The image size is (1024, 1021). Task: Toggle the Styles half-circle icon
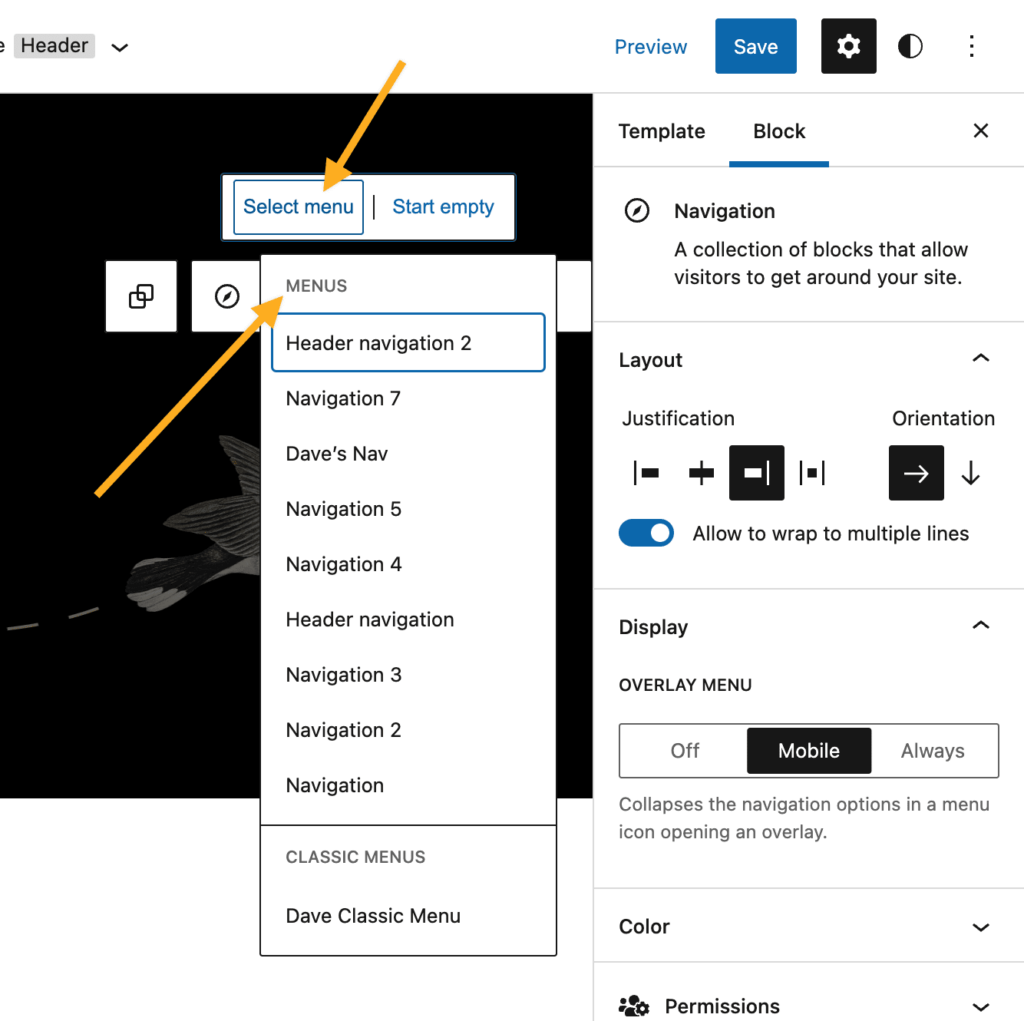[910, 46]
